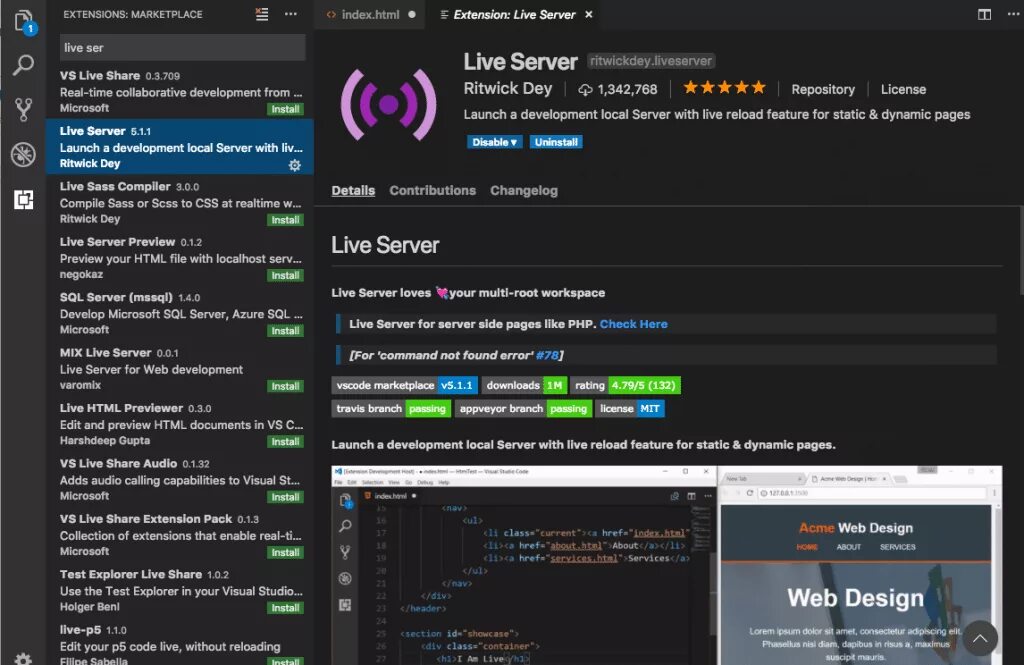Follow the Check Here link
Image resolution: width=1024 pixels, height=665 pixels.
(x=633, y=324)
